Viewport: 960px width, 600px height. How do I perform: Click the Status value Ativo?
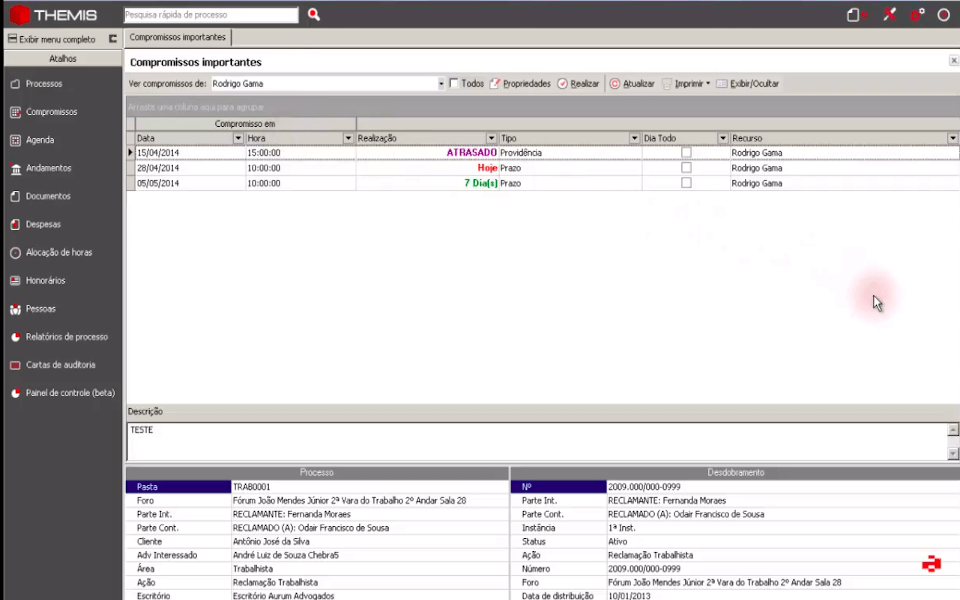[x=617, y=541]
